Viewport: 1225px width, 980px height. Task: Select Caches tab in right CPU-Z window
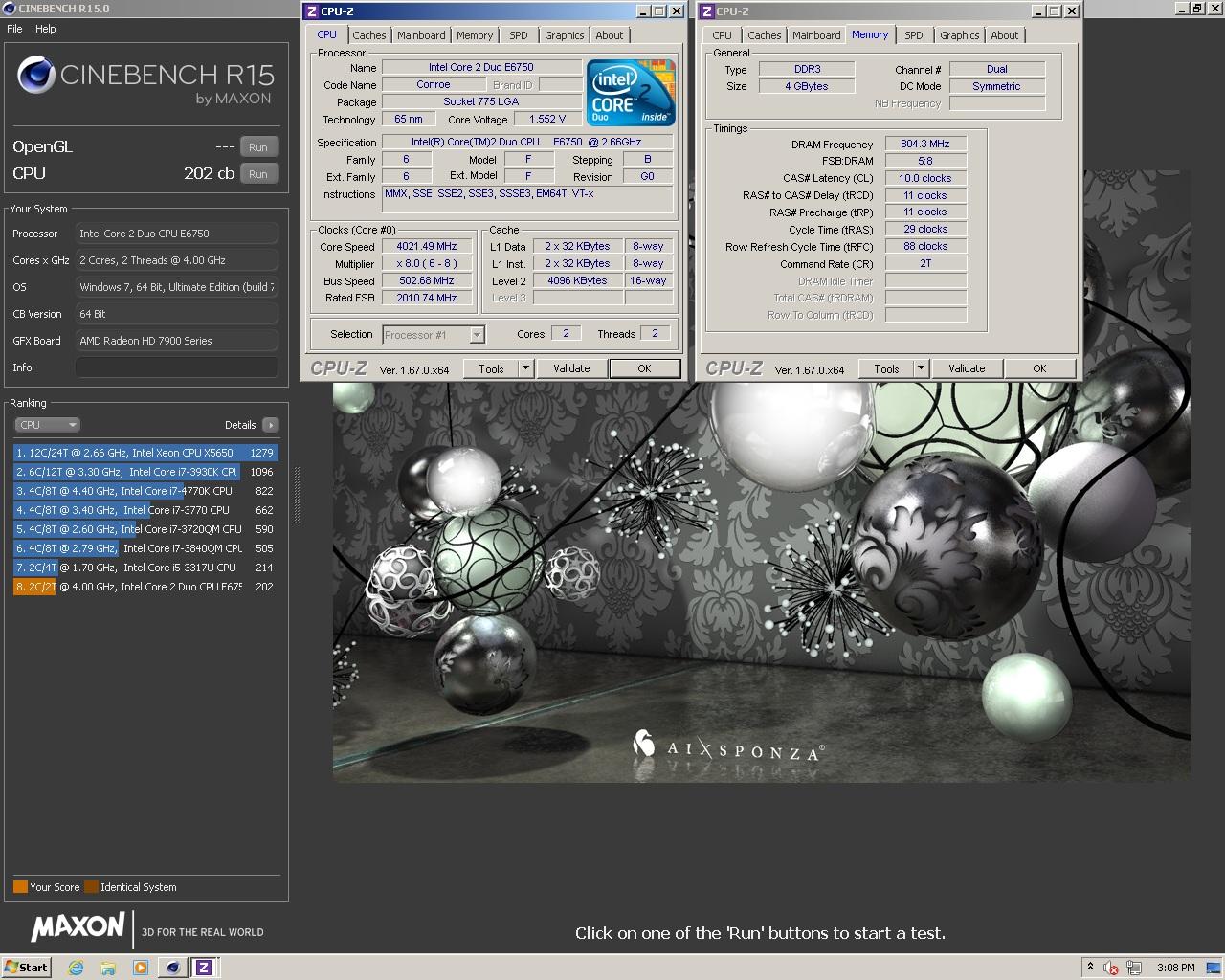(x=765, y=35)
